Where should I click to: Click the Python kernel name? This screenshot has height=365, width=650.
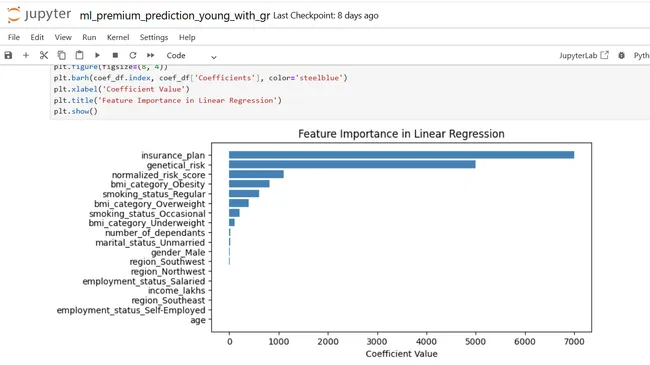[641, 56]
